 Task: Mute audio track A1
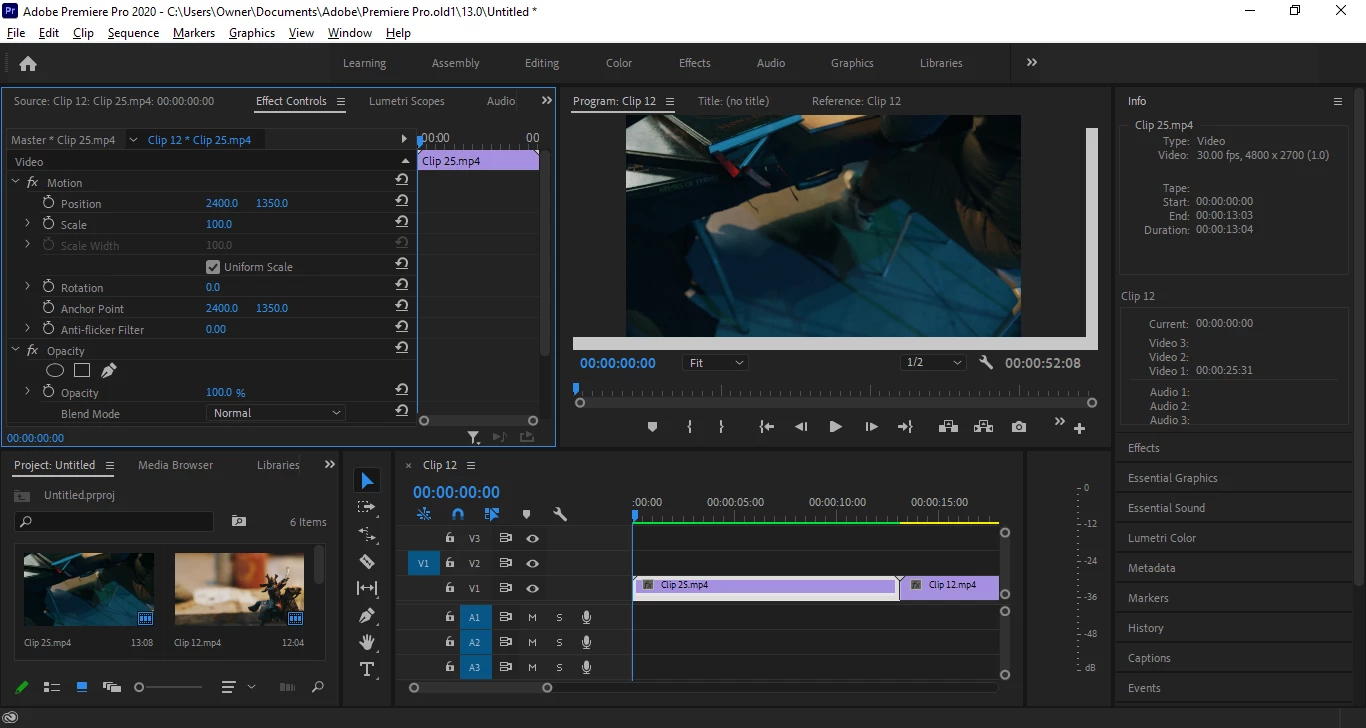(x=532, y=617)
